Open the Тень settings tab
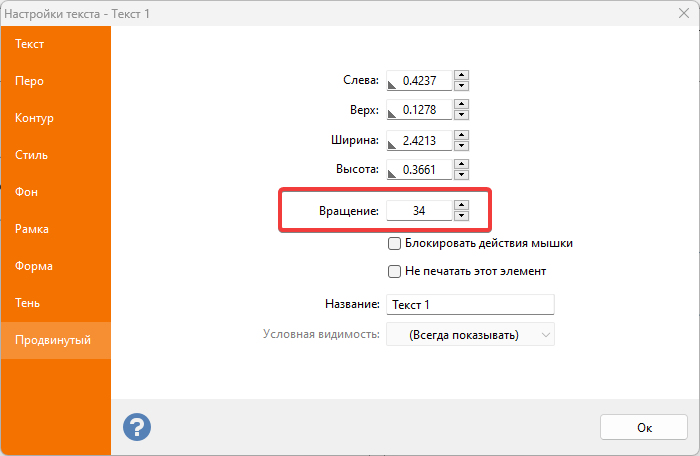The height and width of the screenshot is (456, 700). (x=55, y=303)
